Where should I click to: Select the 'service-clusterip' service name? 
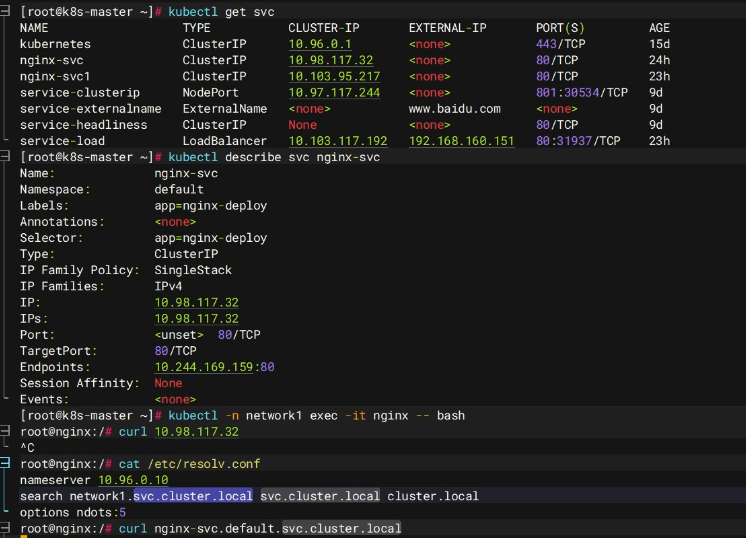coord(80,93)
